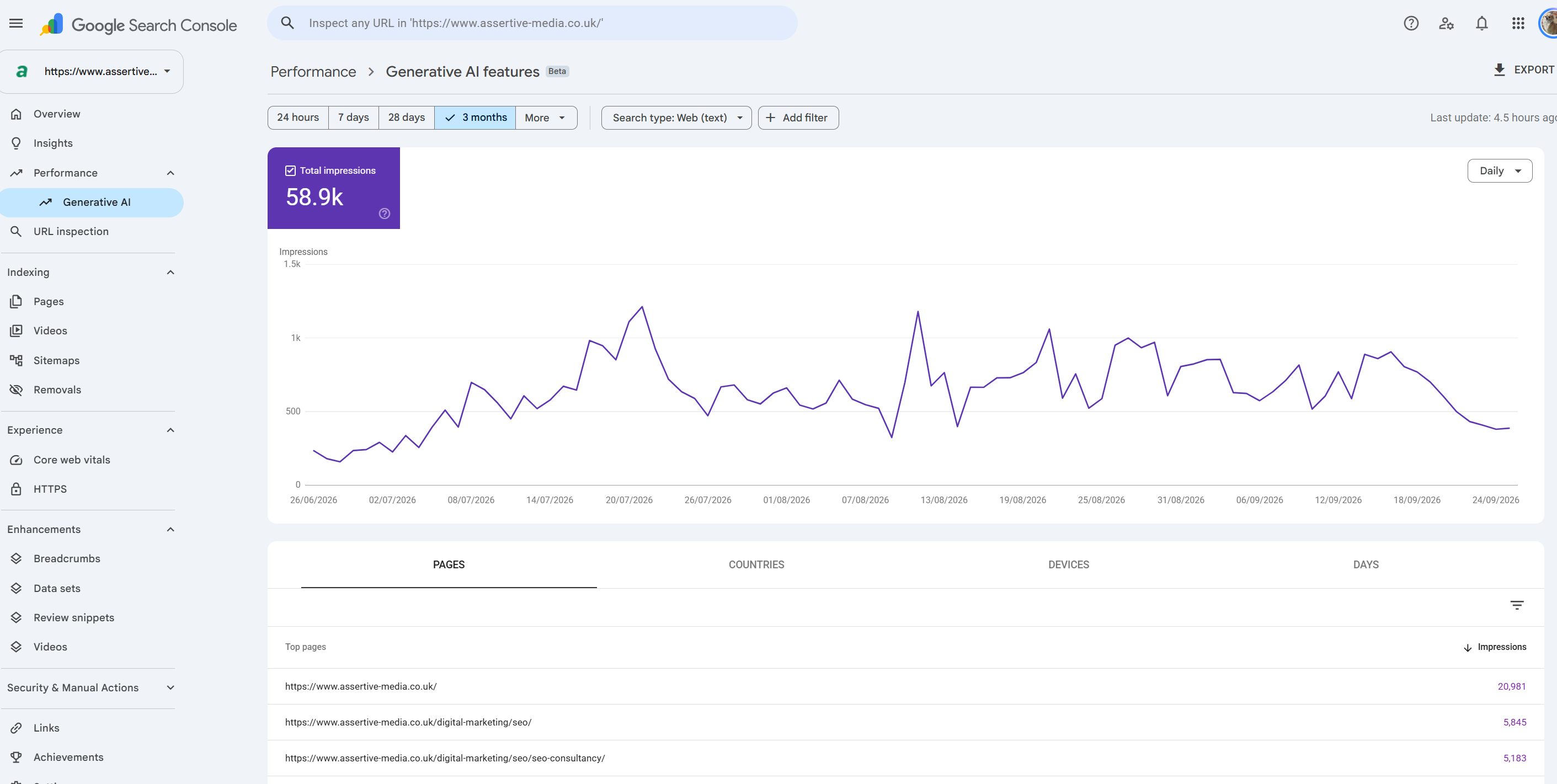
Task: Open the homepage URL row
Action: tap(905, 686)
